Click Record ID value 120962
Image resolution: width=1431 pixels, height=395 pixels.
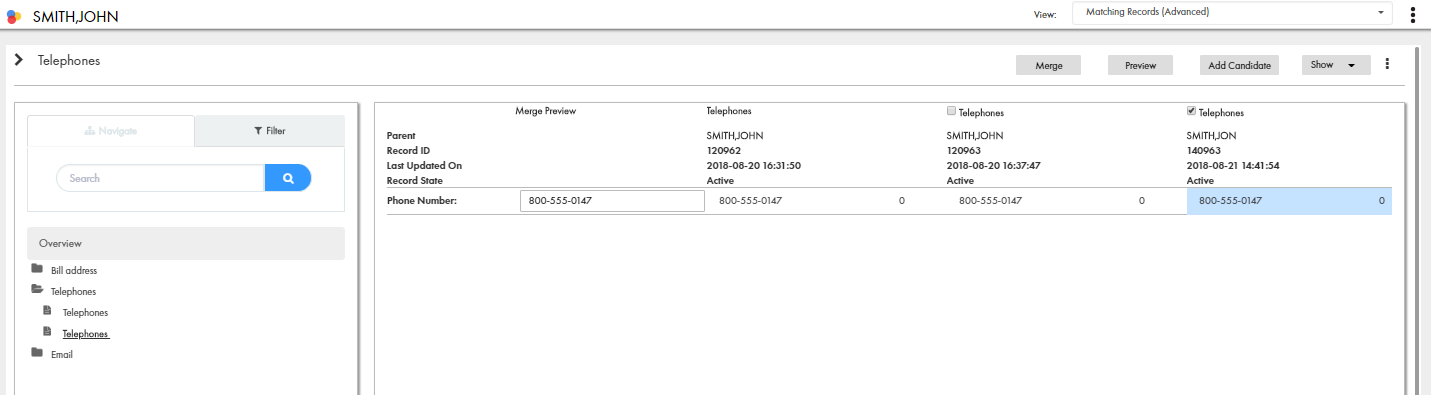click(723, 151)
